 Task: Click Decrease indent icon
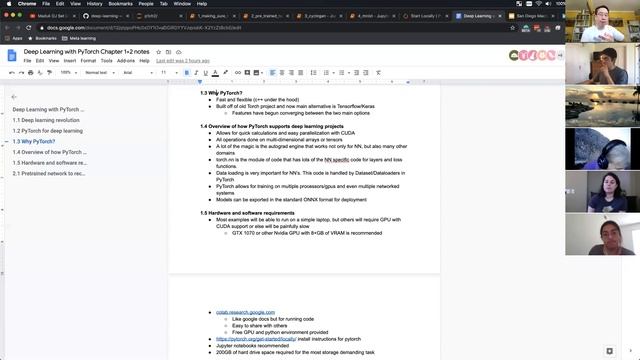pos(356,73)
